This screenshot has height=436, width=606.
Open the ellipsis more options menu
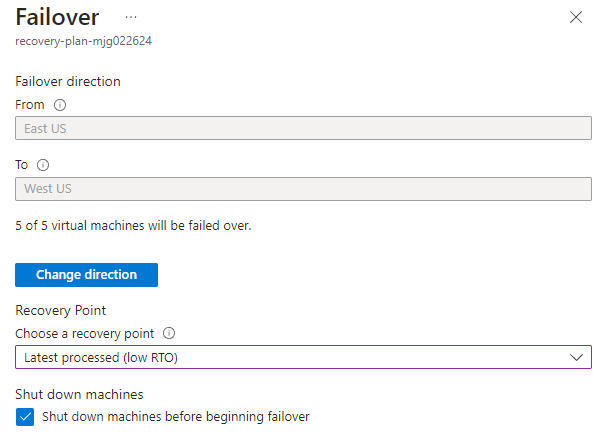pyautogui.click(x=131, y=17)
